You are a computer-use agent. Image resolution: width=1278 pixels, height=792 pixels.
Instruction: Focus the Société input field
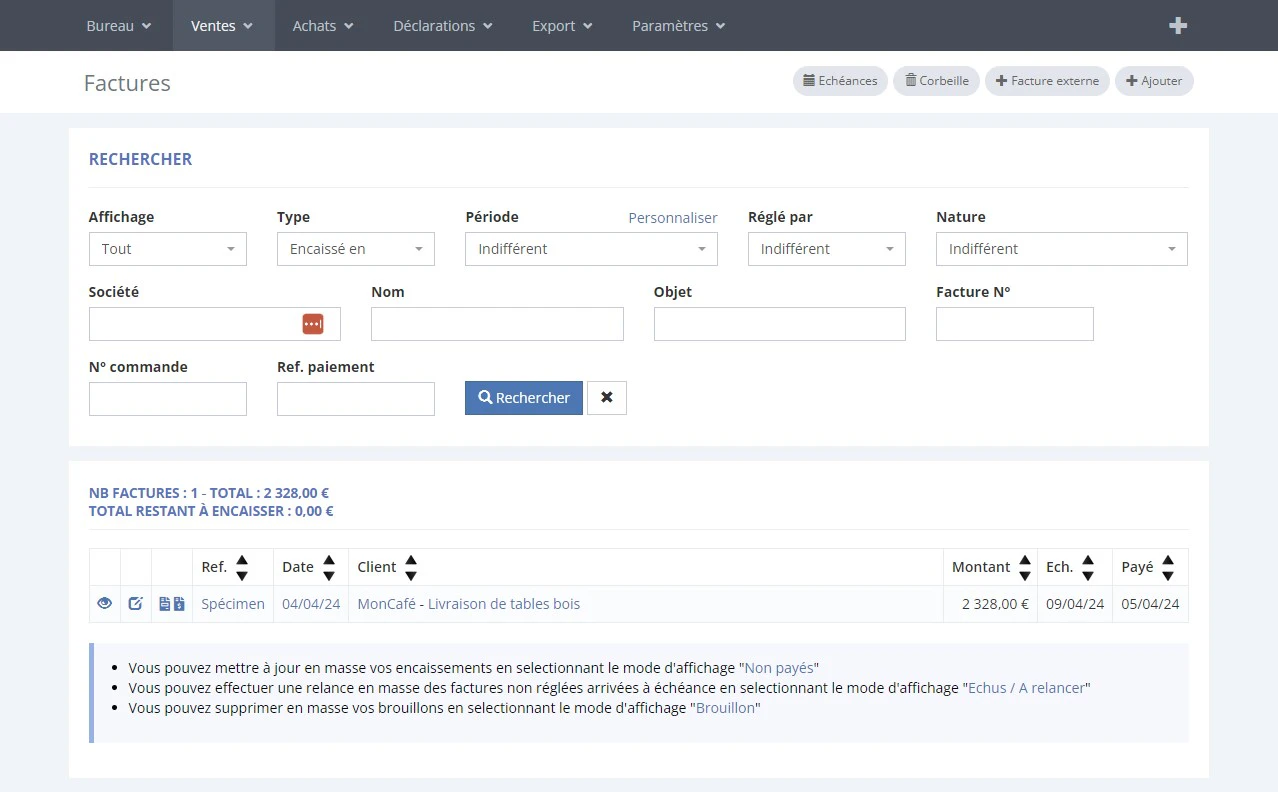(215, 324)
